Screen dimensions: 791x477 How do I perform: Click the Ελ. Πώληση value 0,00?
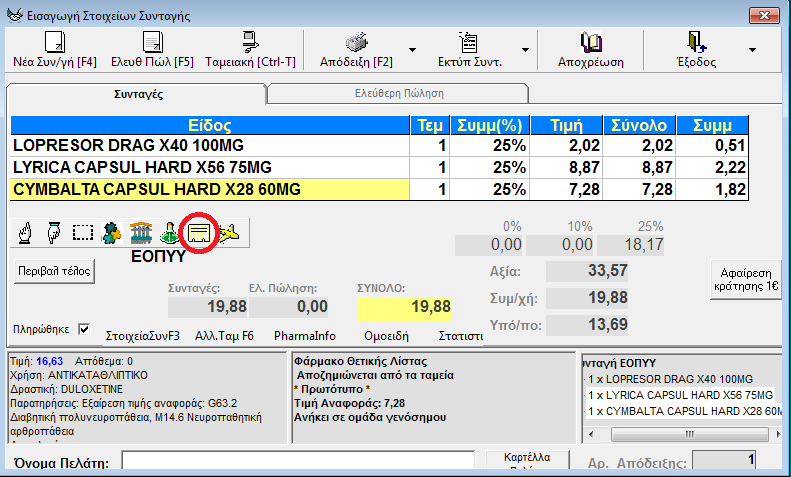289,307
